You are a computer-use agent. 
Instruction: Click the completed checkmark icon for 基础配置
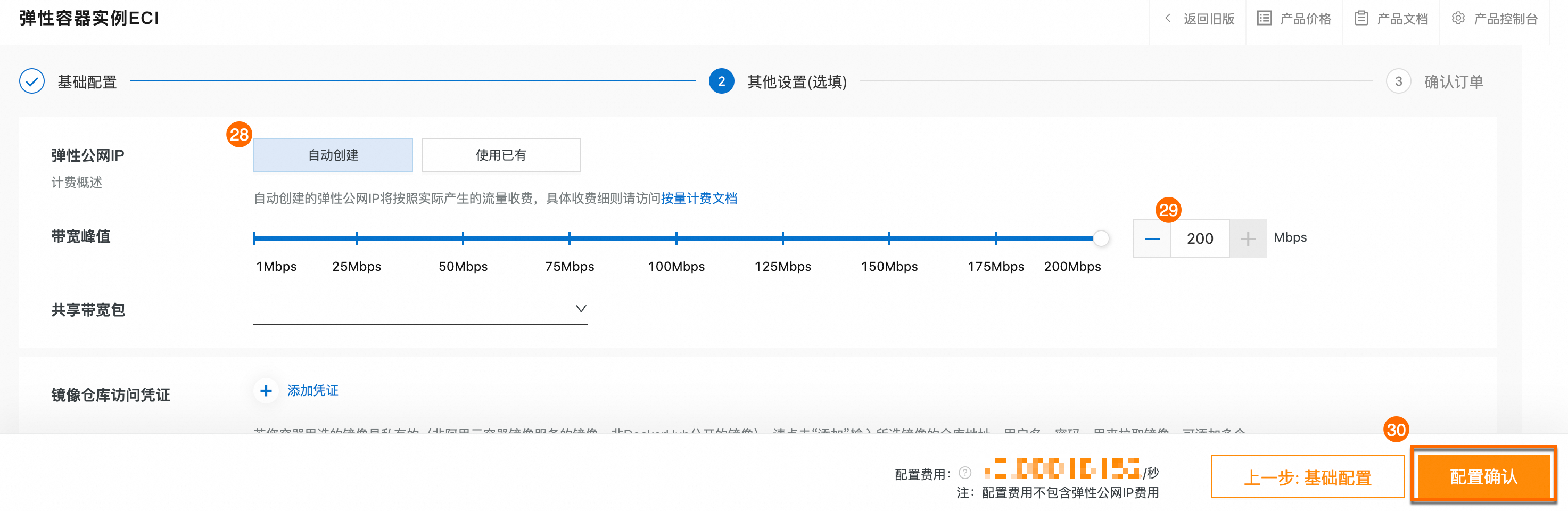[x=31, y=81]
